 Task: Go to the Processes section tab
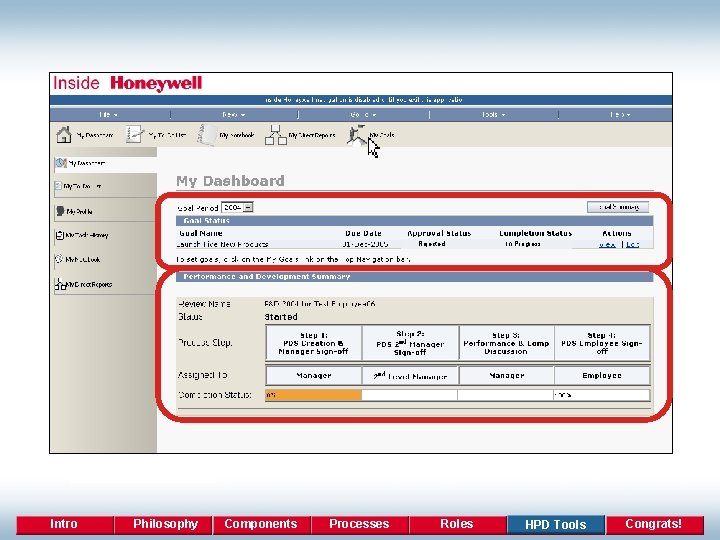pyautogui.click(x=359, y=524)
